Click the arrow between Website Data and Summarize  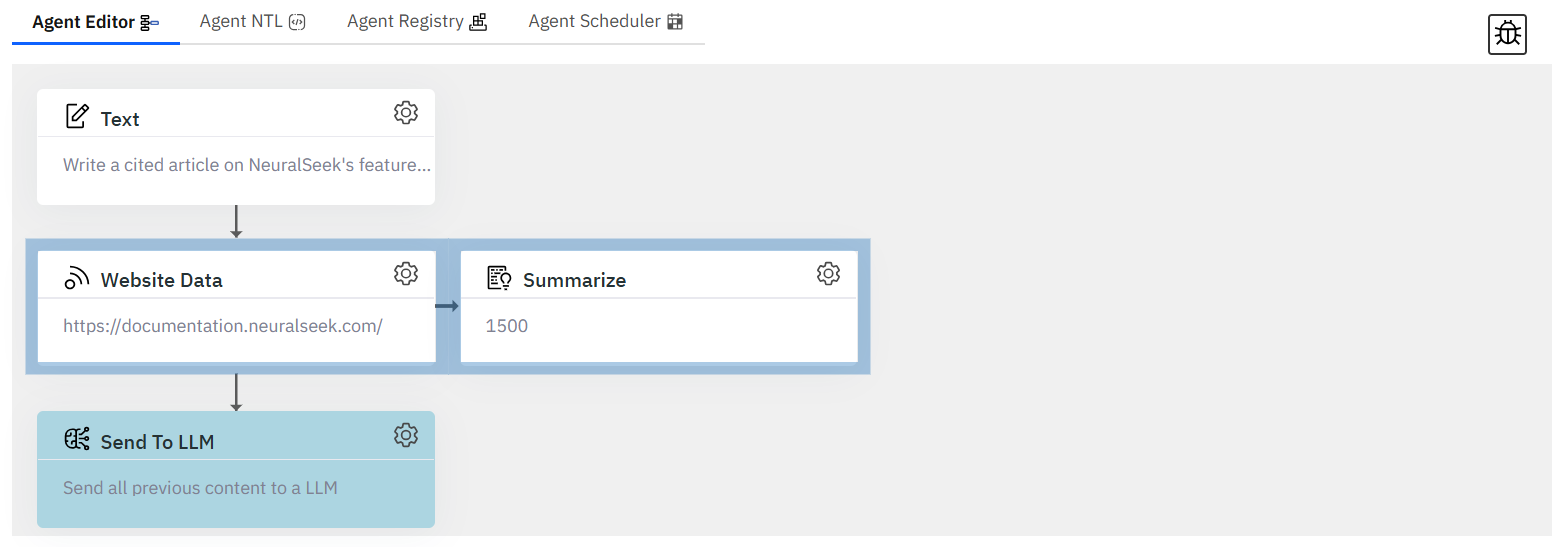tap(447, 306)
